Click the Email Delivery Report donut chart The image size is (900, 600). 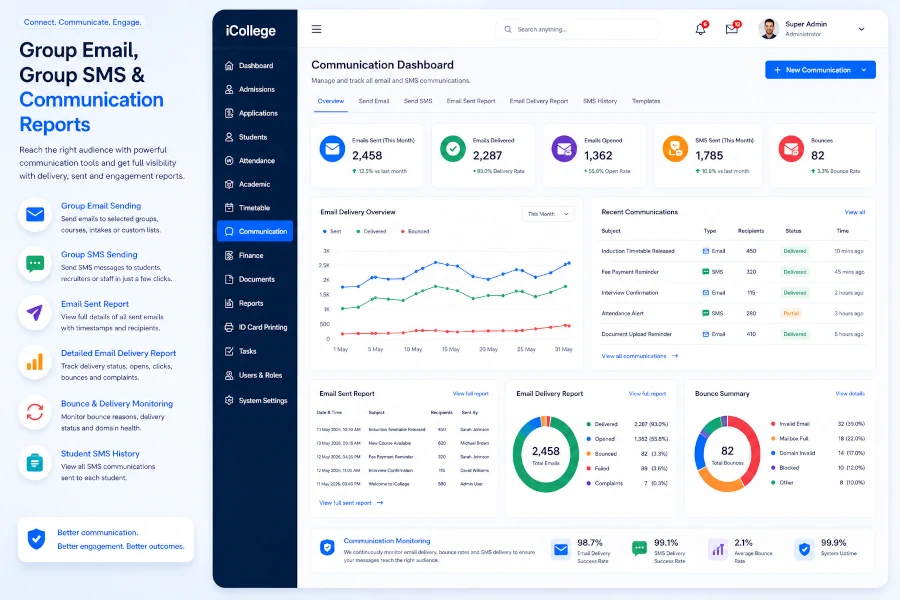(545, 455)
